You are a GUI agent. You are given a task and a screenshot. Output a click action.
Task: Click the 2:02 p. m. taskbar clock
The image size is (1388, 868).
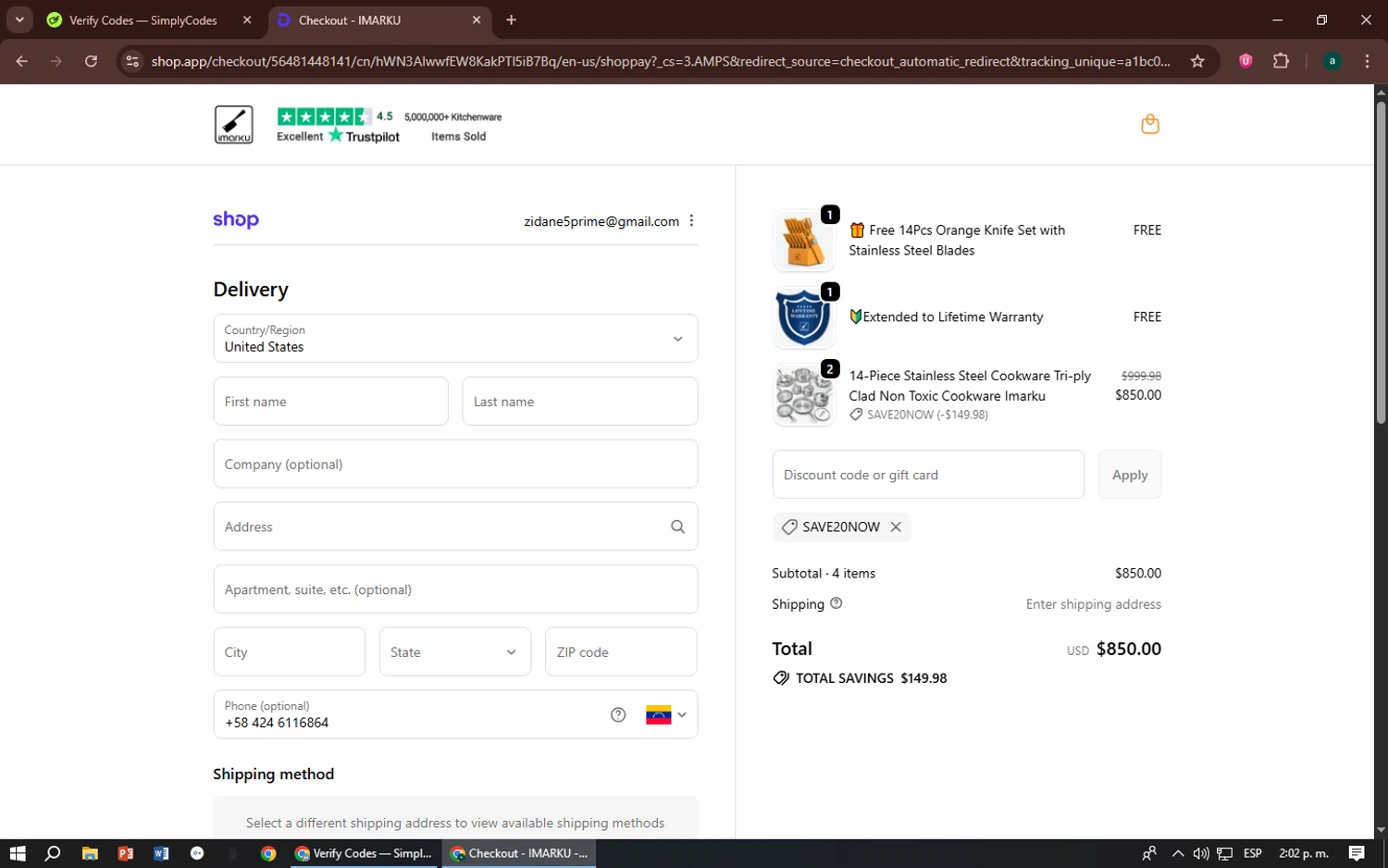tap(1304, 853)
